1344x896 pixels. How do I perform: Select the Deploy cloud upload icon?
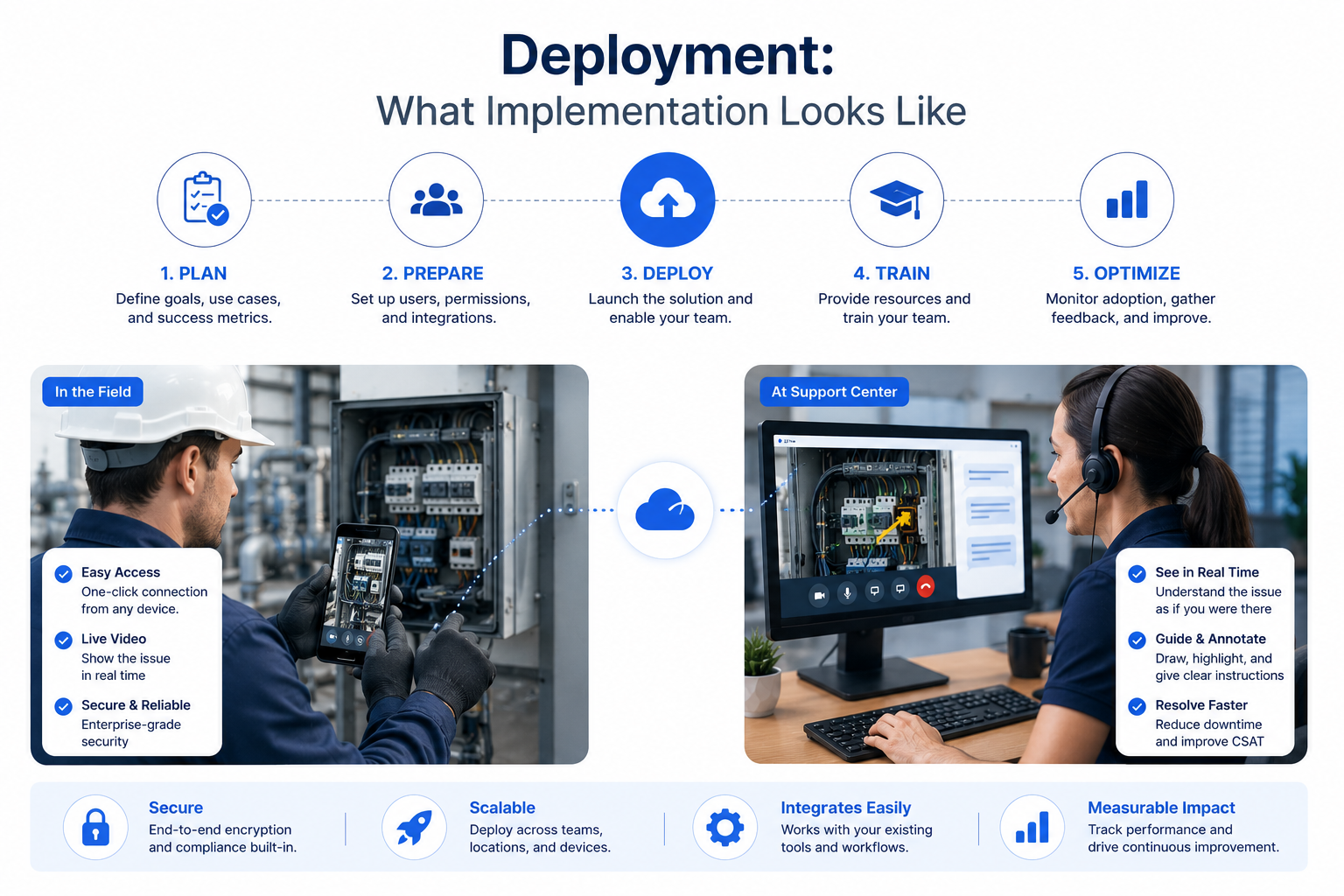(x=668, y=199)
